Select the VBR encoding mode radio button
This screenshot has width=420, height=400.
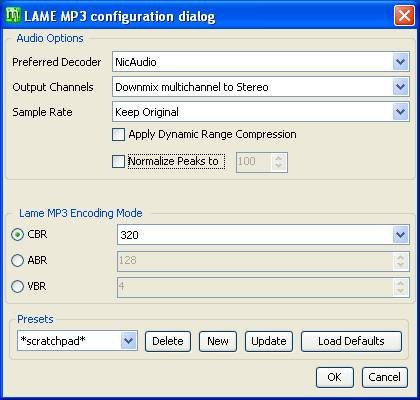(x=17, y=286)
